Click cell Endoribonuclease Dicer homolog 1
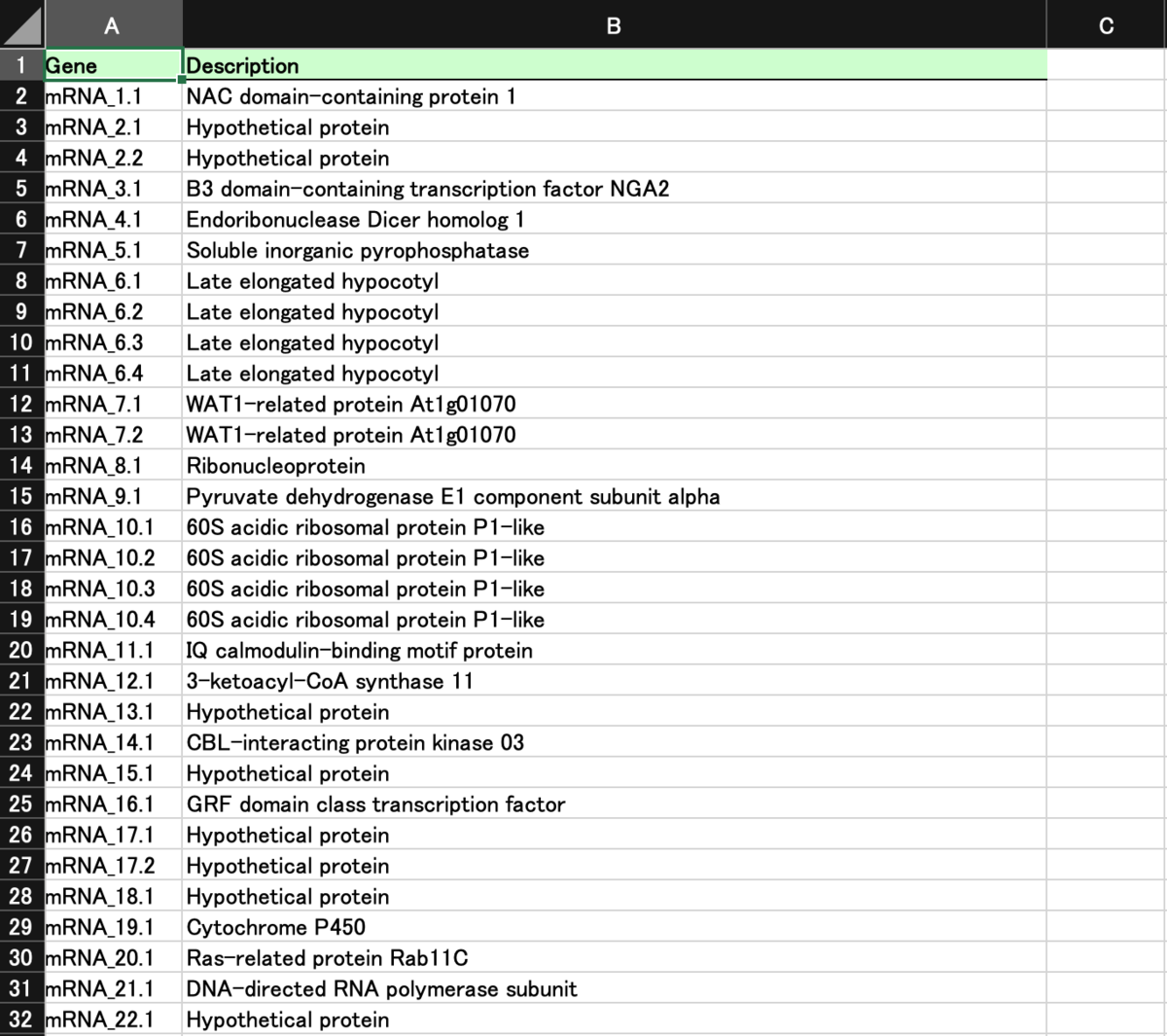 pyautogui.click(x=615, y=220)
